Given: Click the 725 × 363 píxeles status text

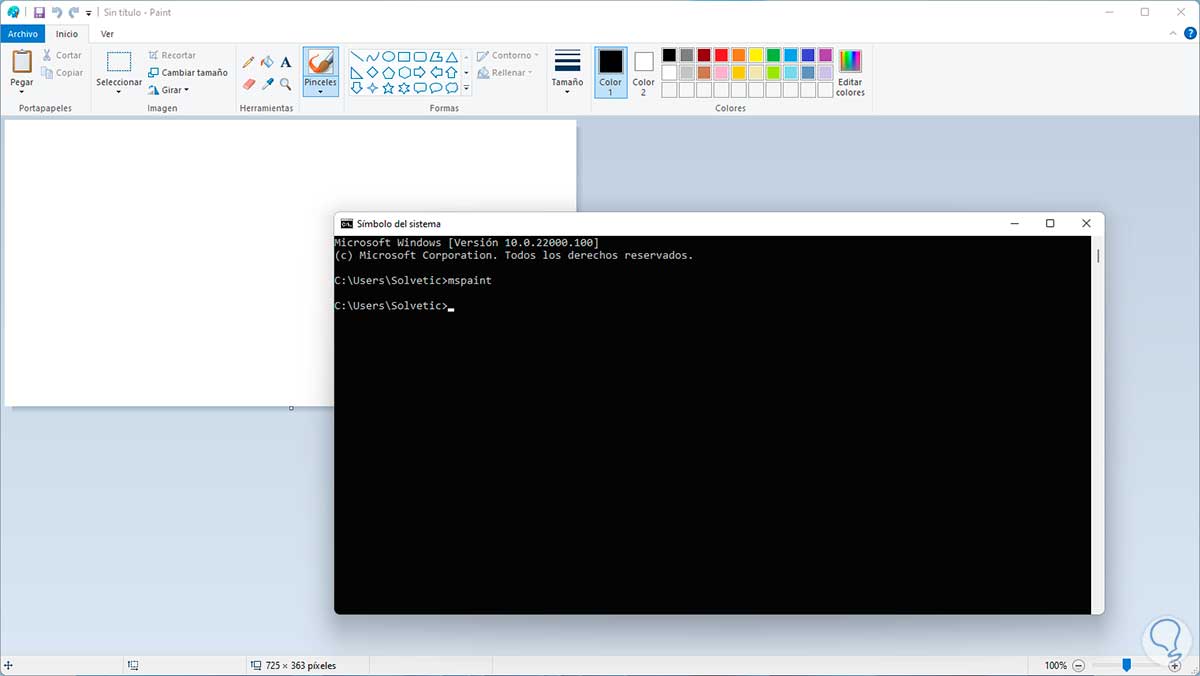Looking at the screenshot, I should [x=301, y=665].
